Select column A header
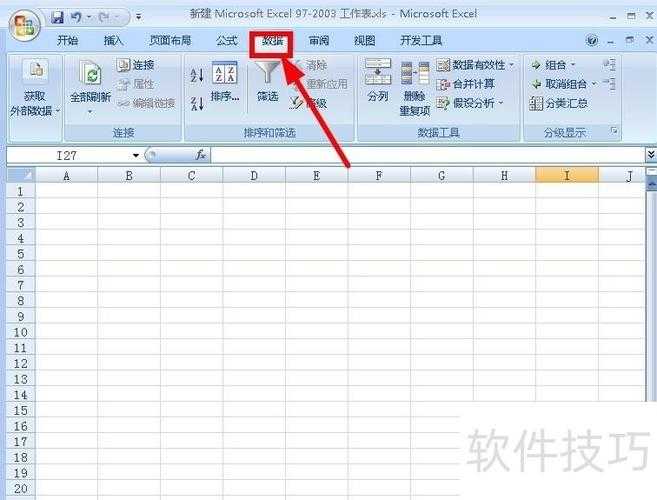Viewport: 657px width, 500px height. pos(67,176)
